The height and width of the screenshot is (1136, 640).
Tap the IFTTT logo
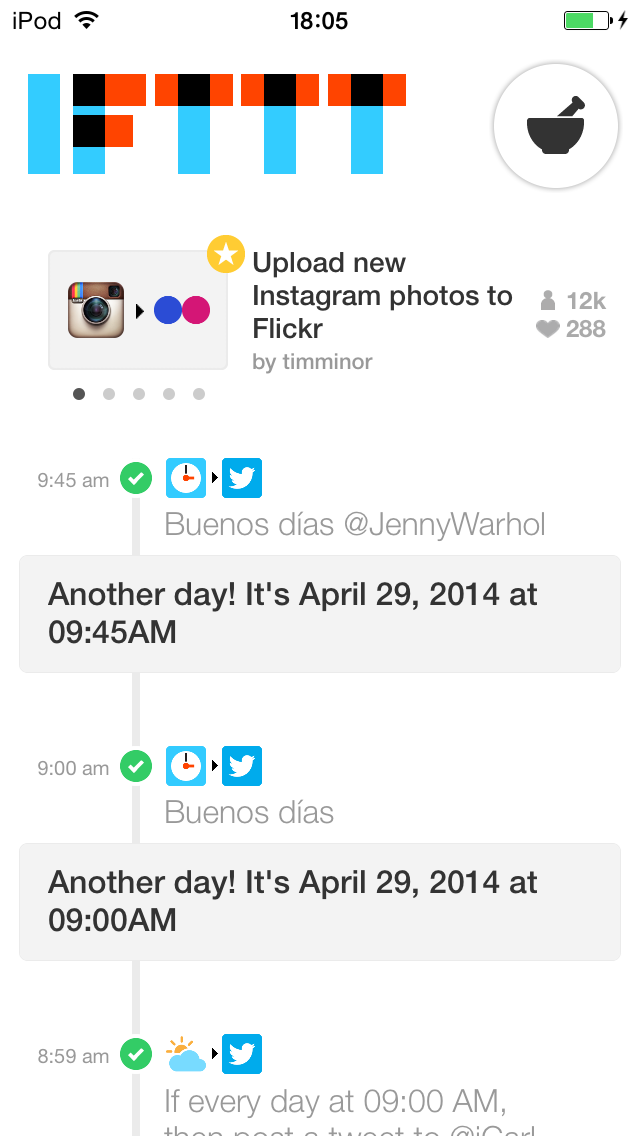(x=217, y=124)
